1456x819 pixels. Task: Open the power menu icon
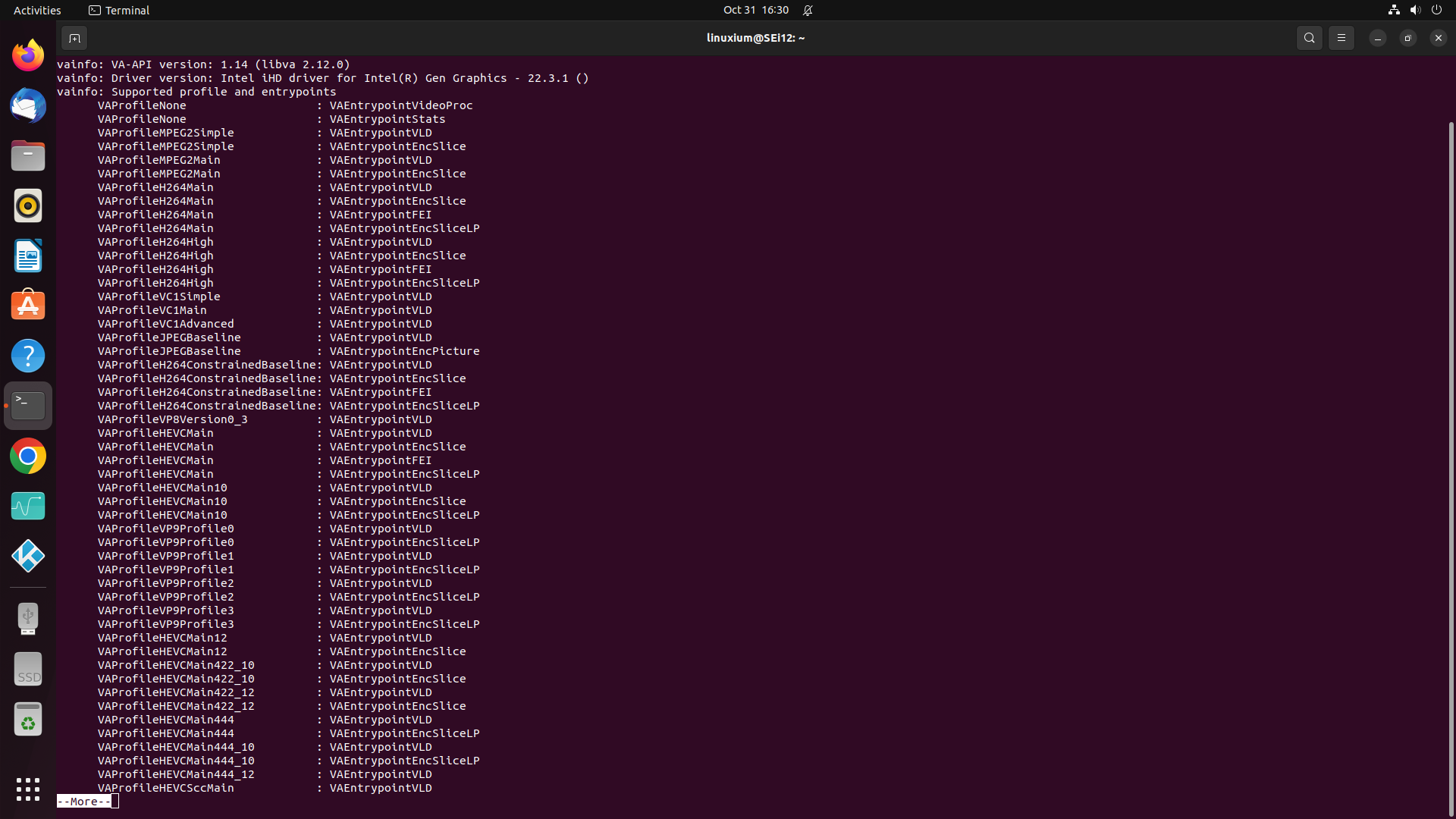1436,10
